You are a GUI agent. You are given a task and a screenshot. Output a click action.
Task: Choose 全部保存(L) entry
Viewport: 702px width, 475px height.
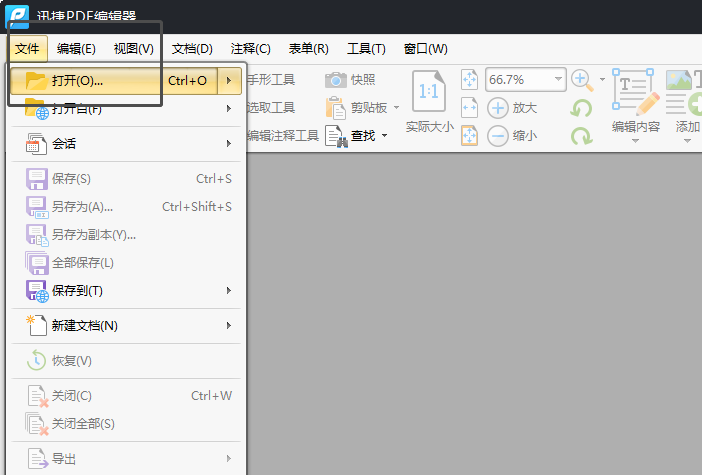126,262
